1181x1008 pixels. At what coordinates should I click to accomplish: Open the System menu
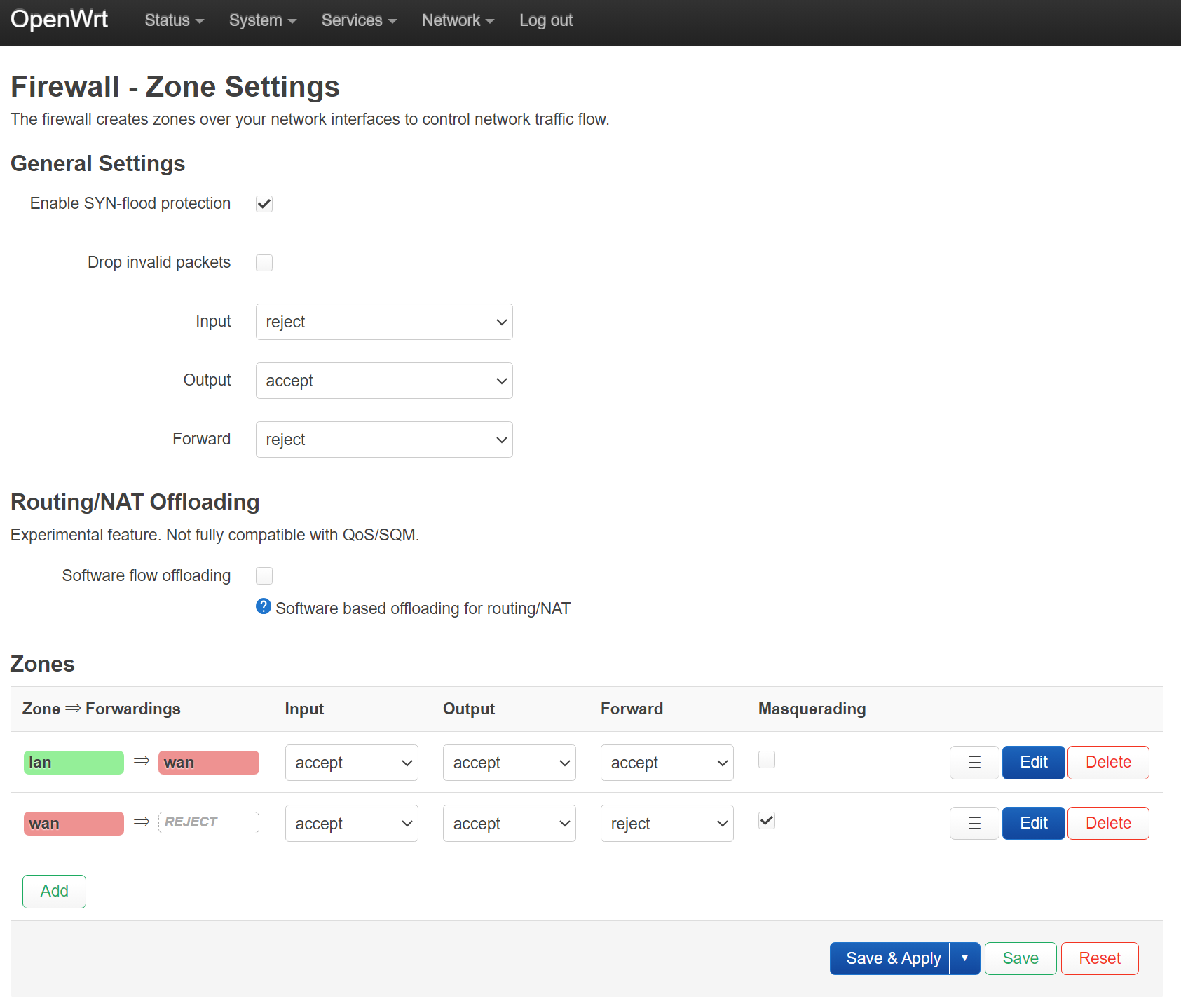pyautogui.click(x=263, y=21)
